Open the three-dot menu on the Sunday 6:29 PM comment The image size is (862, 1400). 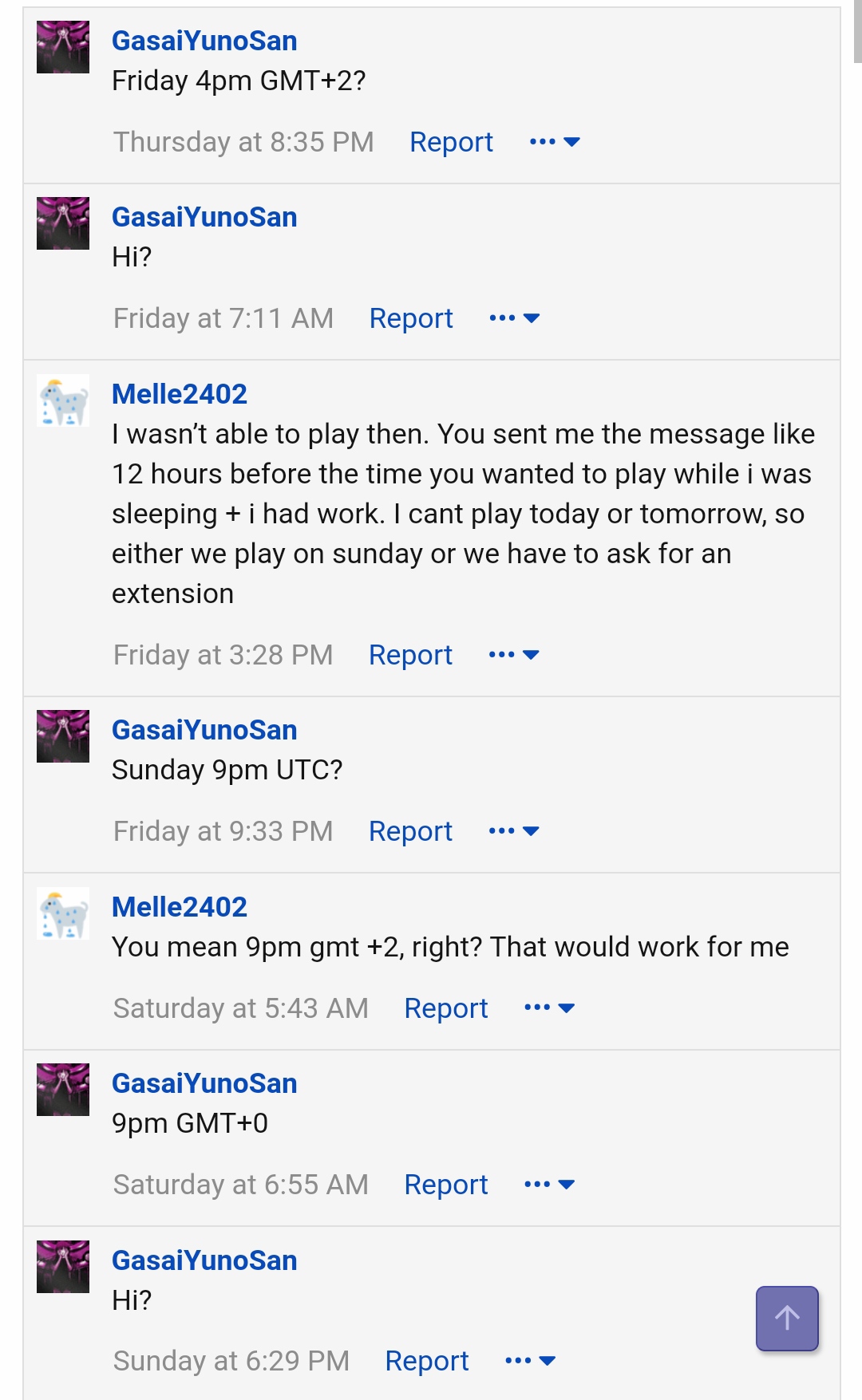[531, 1361]
